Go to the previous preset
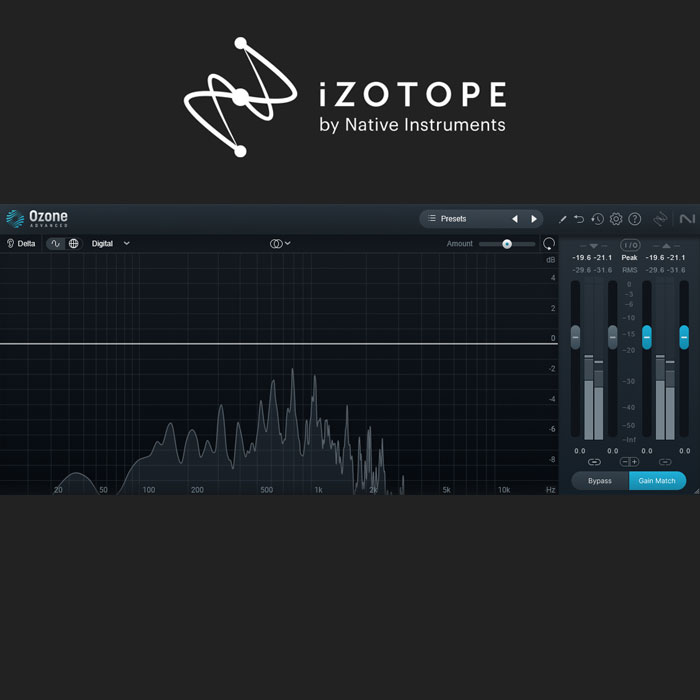The image size is (700, 700). pyautogui.click(x=515, y=219)
